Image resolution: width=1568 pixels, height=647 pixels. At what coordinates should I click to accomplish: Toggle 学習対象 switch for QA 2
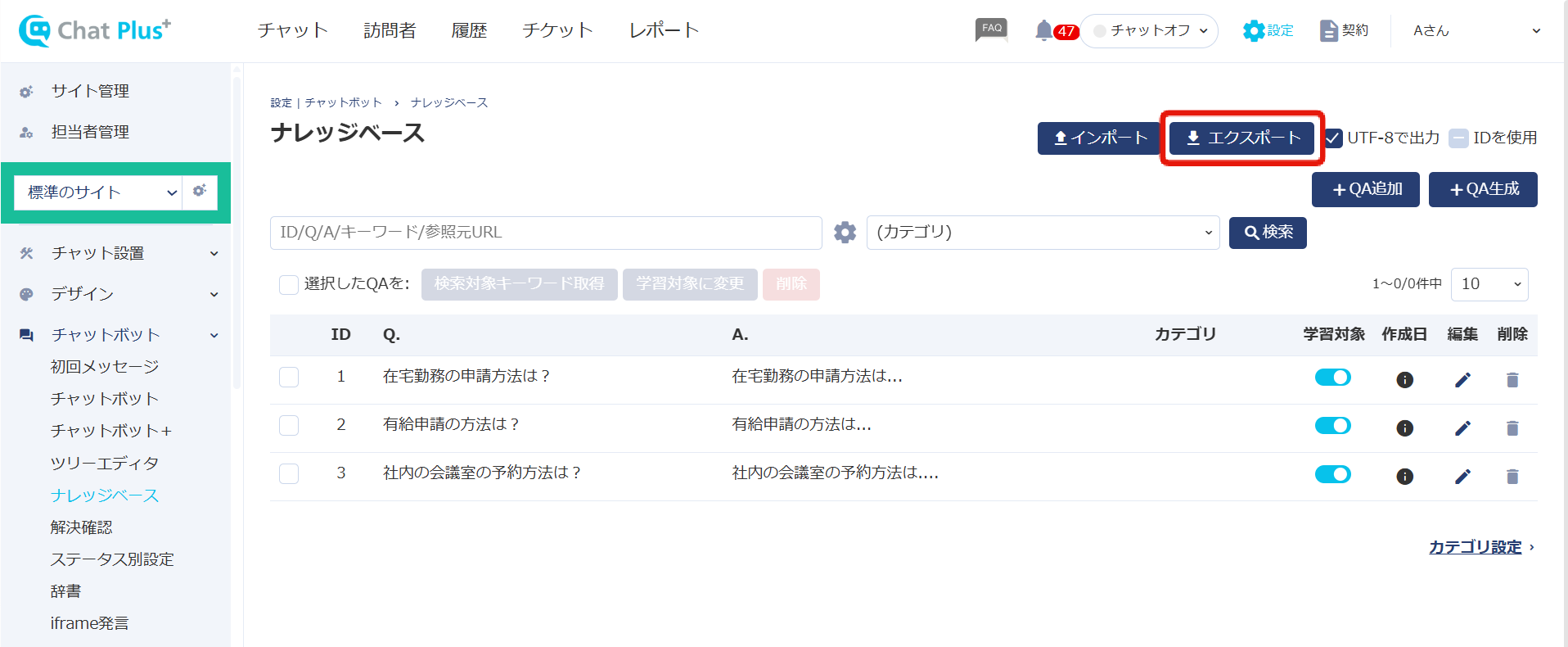1332,425
